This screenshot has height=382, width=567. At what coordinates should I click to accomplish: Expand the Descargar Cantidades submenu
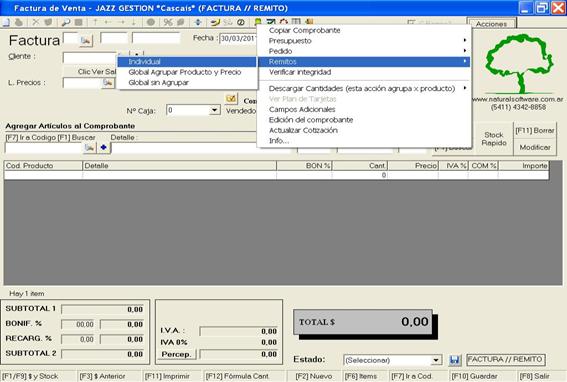pos(363,89)
